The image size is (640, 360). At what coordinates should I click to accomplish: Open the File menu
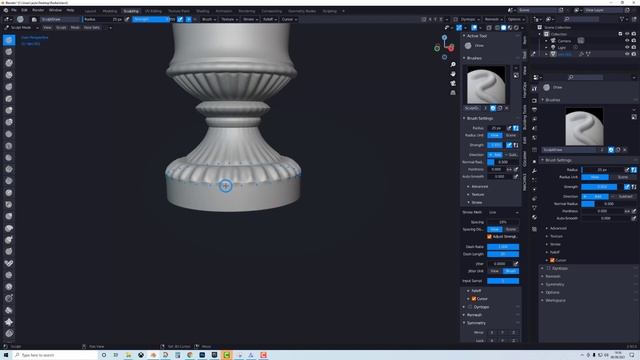(x=13, y=10)
